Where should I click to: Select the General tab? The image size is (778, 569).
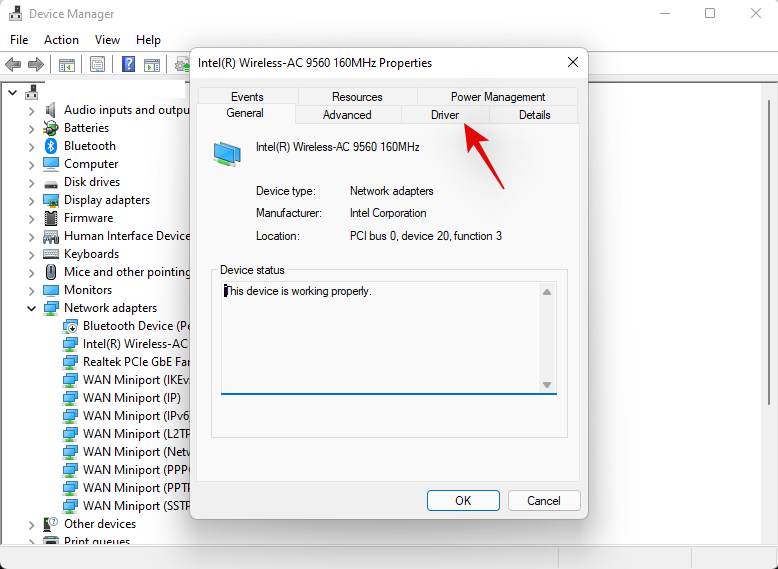pyautogui.click(x=245, y=113)
